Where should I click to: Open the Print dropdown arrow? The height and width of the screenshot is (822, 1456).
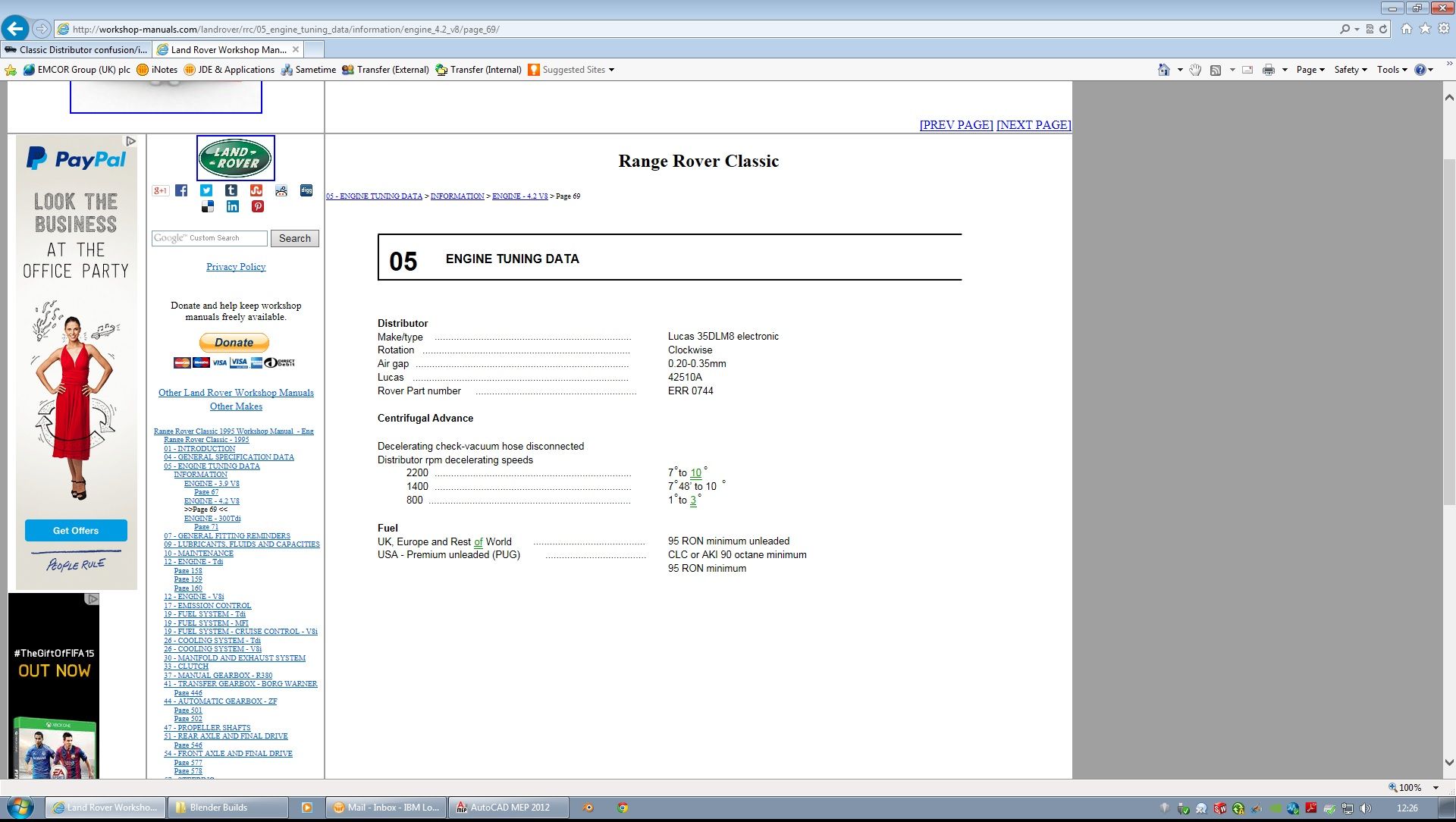click(x=1285, y=70)
